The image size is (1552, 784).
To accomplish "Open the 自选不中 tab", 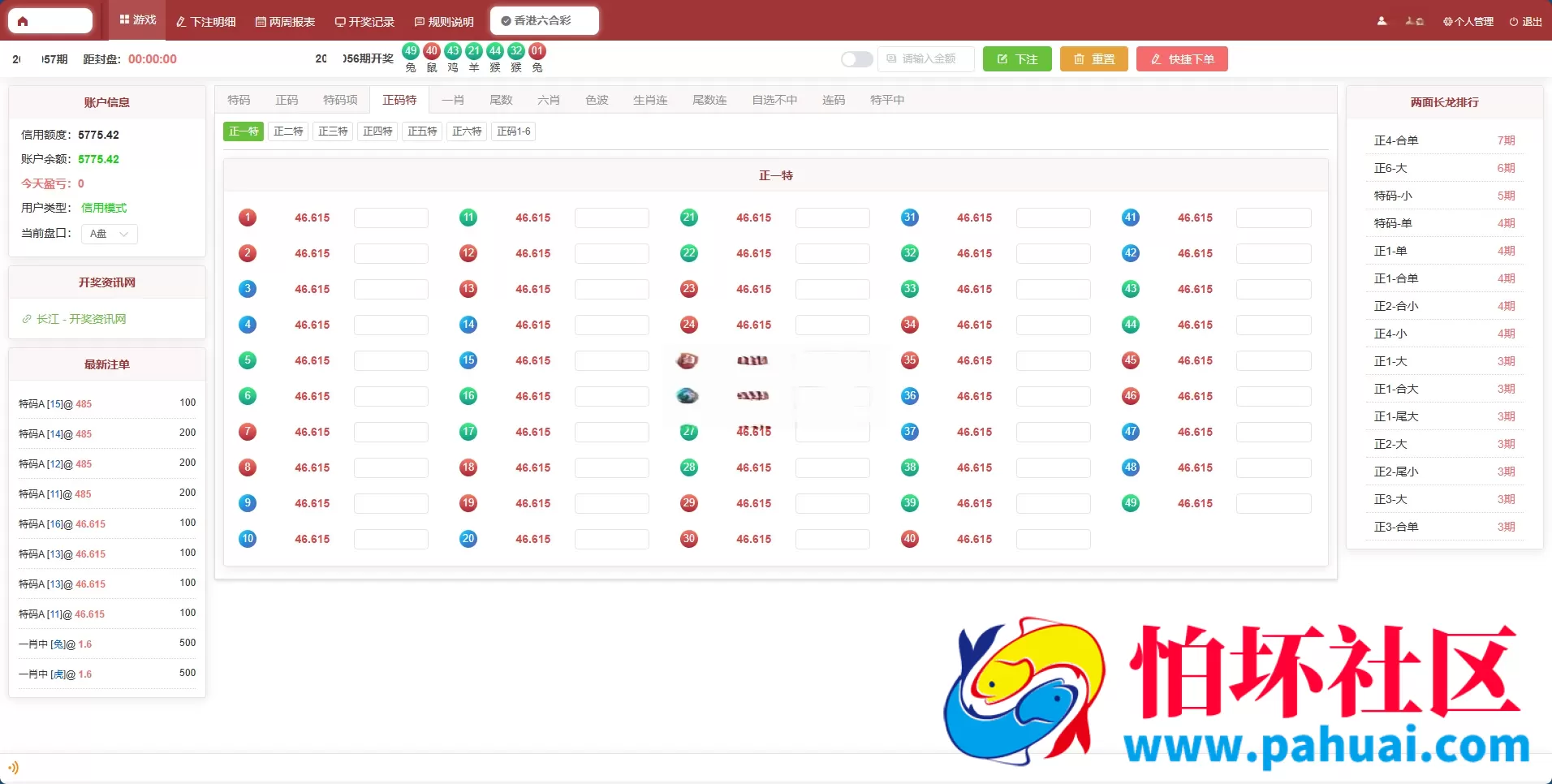I will [x=774, y=100].
